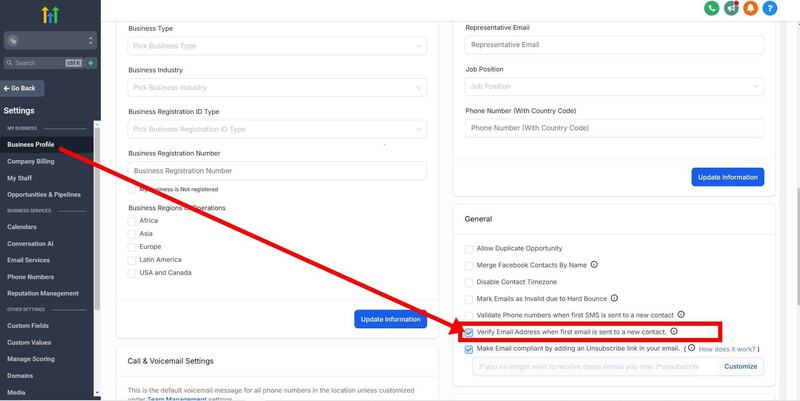
Task: Click info icon next to Merge Facebook Contacts
Action: [x=594, y=265]
